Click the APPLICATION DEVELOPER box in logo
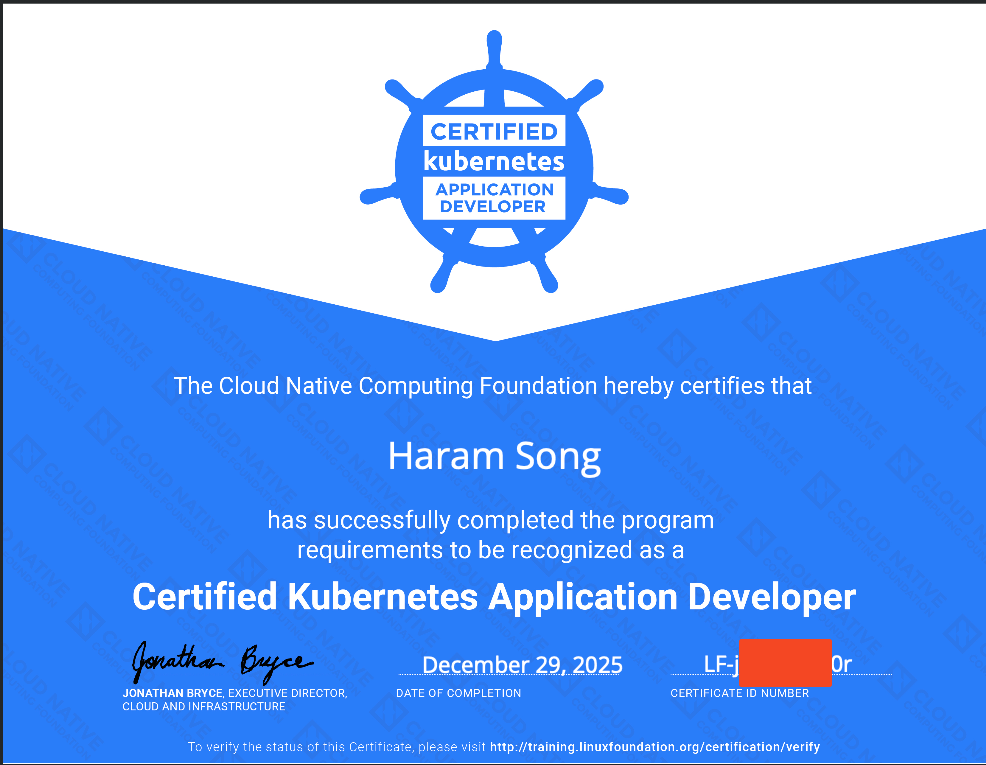The image size is (986, 765). pos(493,197)
